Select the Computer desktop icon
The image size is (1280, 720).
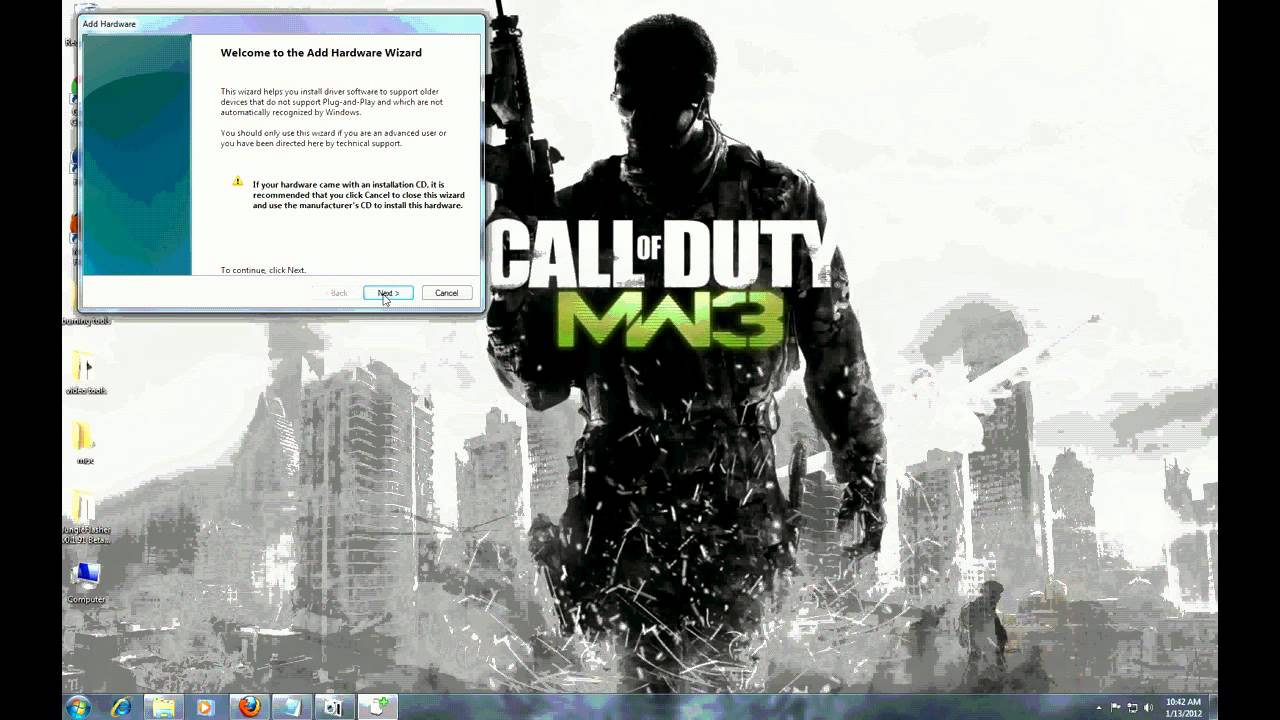(x=86, y=582)
